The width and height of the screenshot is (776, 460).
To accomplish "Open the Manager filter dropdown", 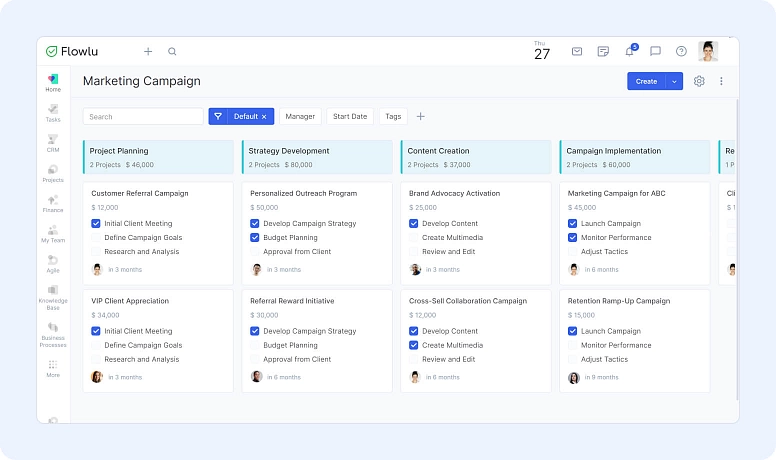I will (300, 116).
